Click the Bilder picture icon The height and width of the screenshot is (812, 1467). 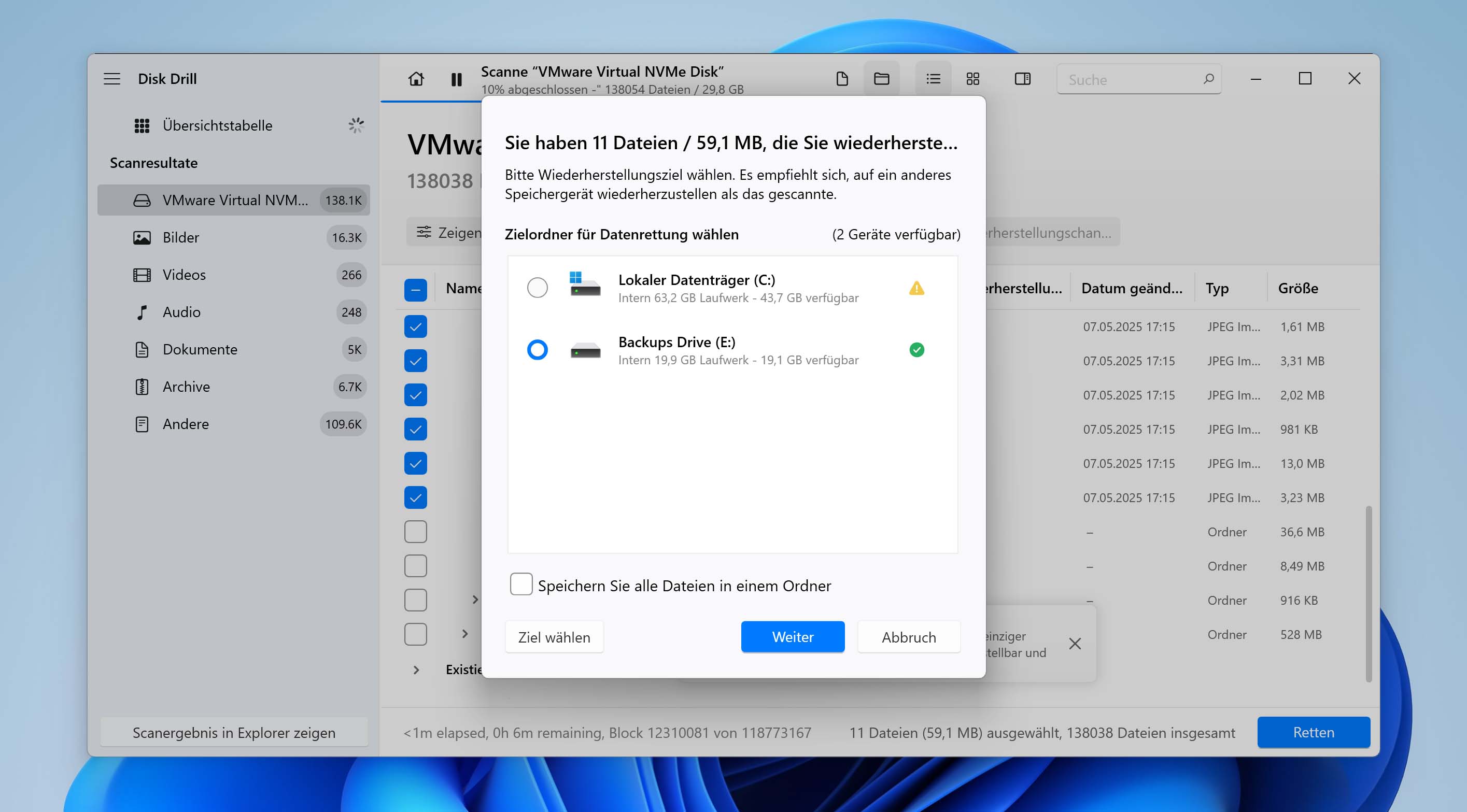pos(142,237)
